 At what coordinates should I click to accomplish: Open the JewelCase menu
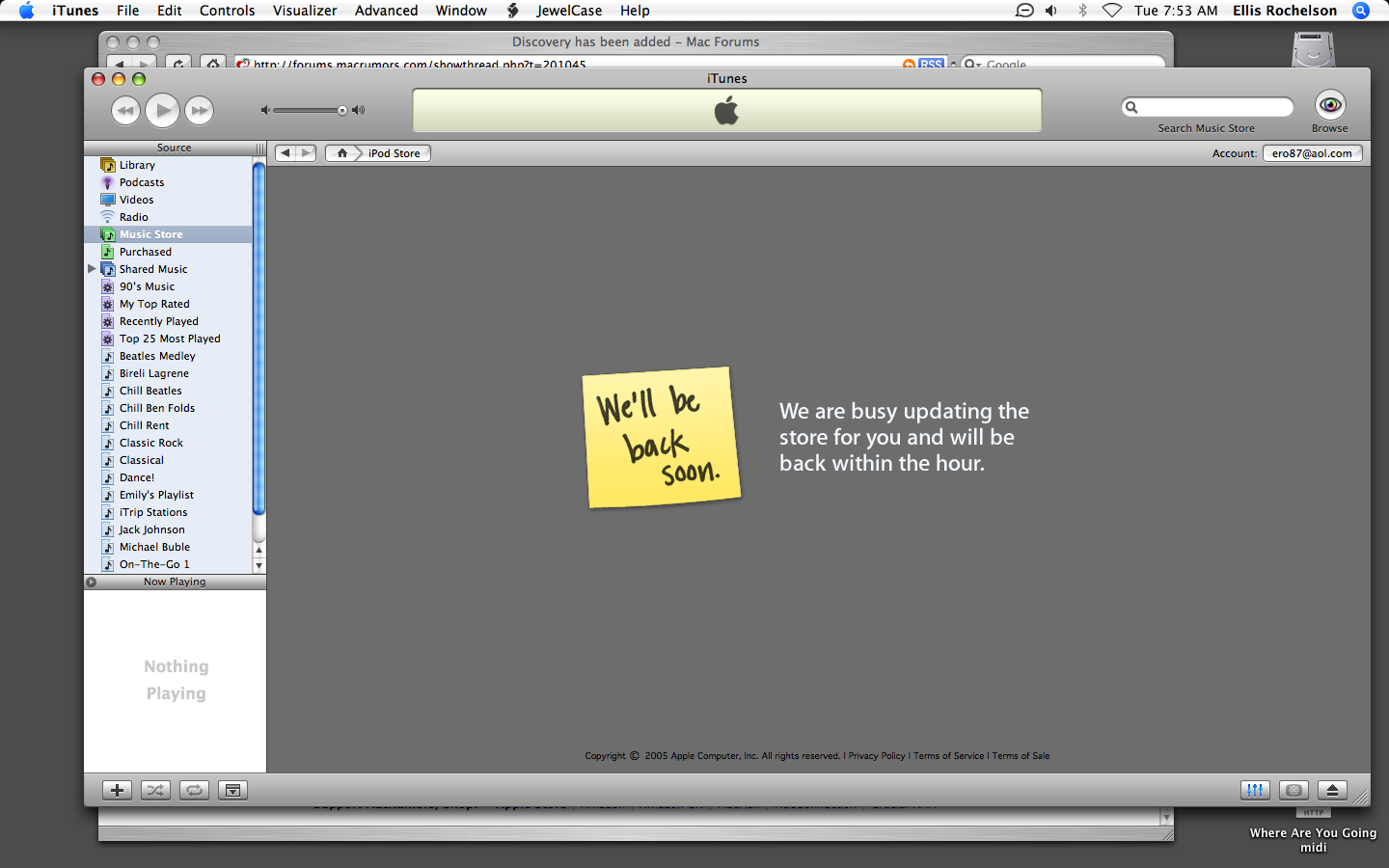click(569, 11)
